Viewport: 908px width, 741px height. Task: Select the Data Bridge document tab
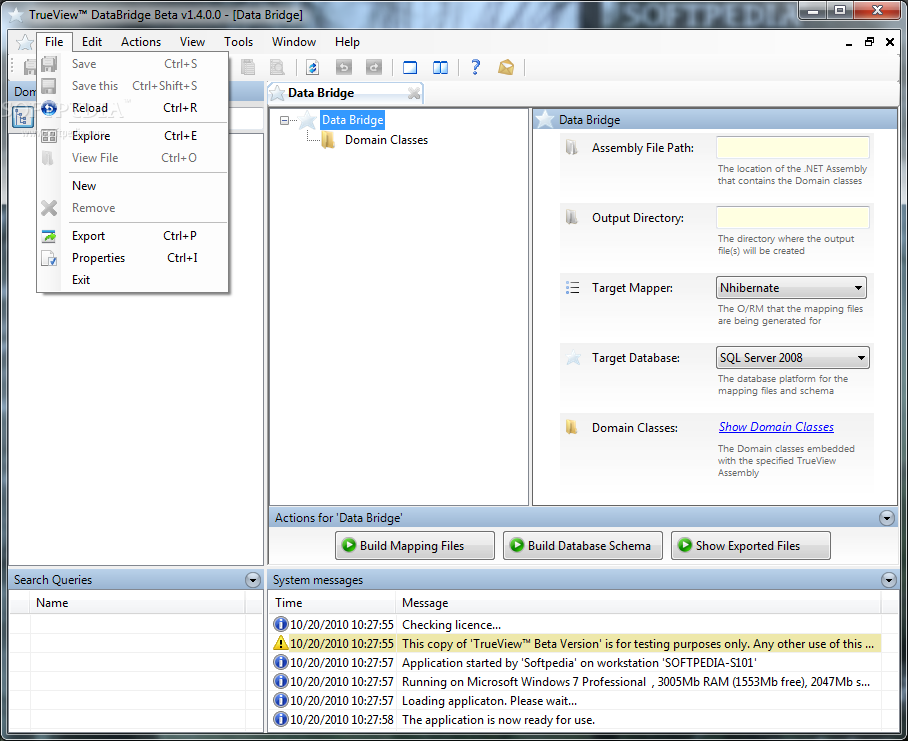[x=345, y=93]
